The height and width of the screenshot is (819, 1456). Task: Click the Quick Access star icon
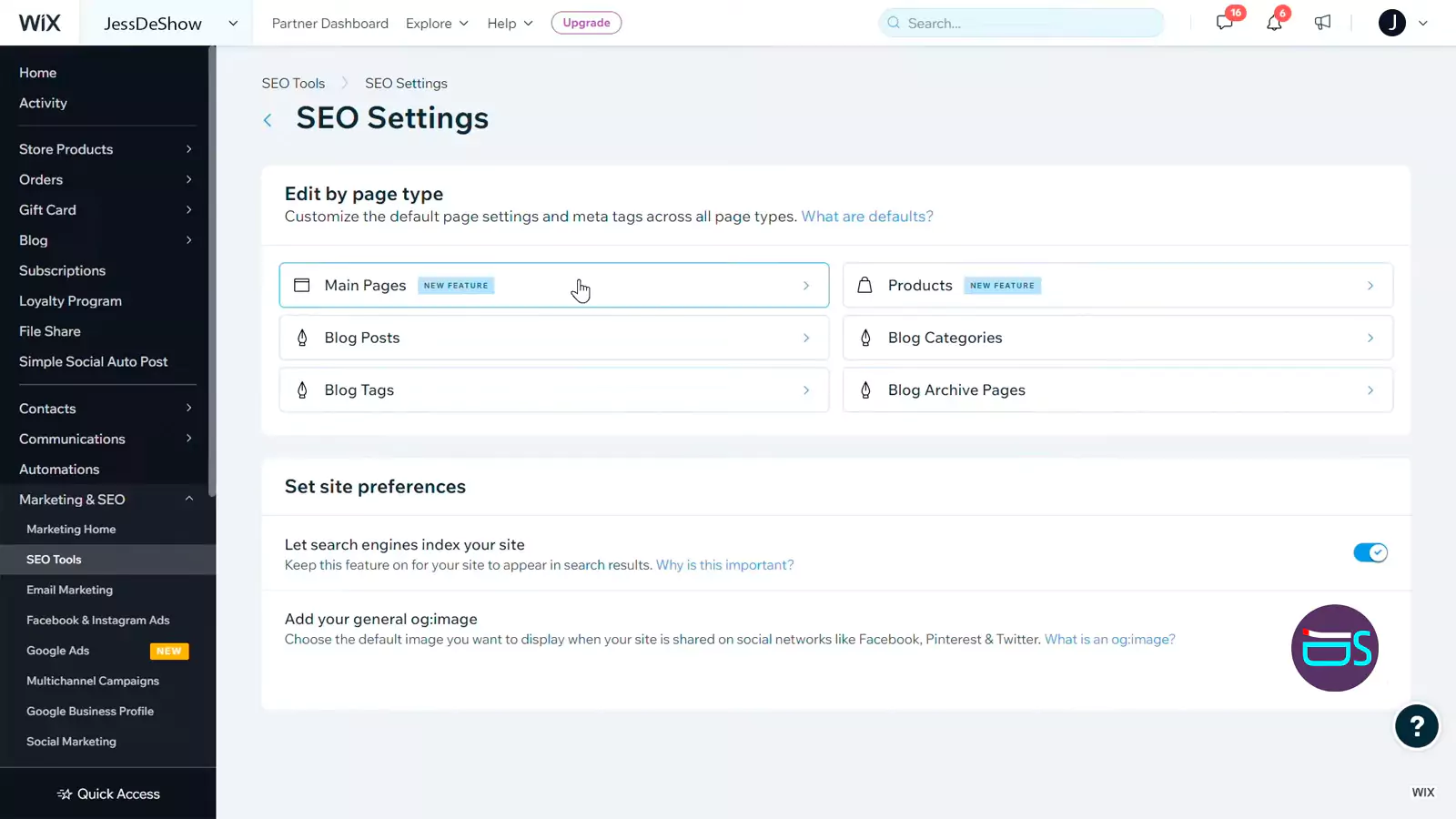[x=65, y=794]
